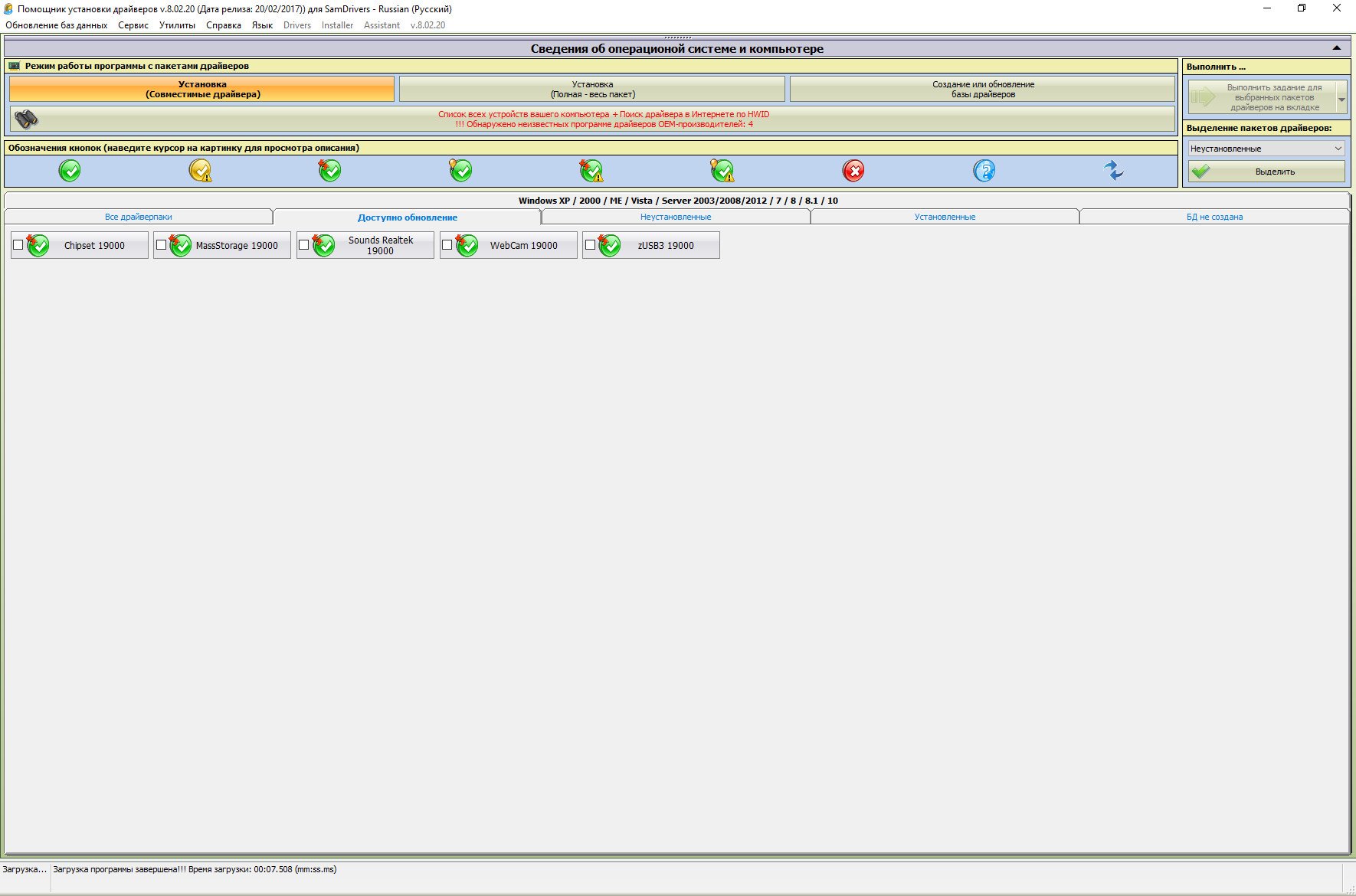Click the blue refresh arrows legend icon
Screen dimensions: 1356x896
tap(1114, 170)
